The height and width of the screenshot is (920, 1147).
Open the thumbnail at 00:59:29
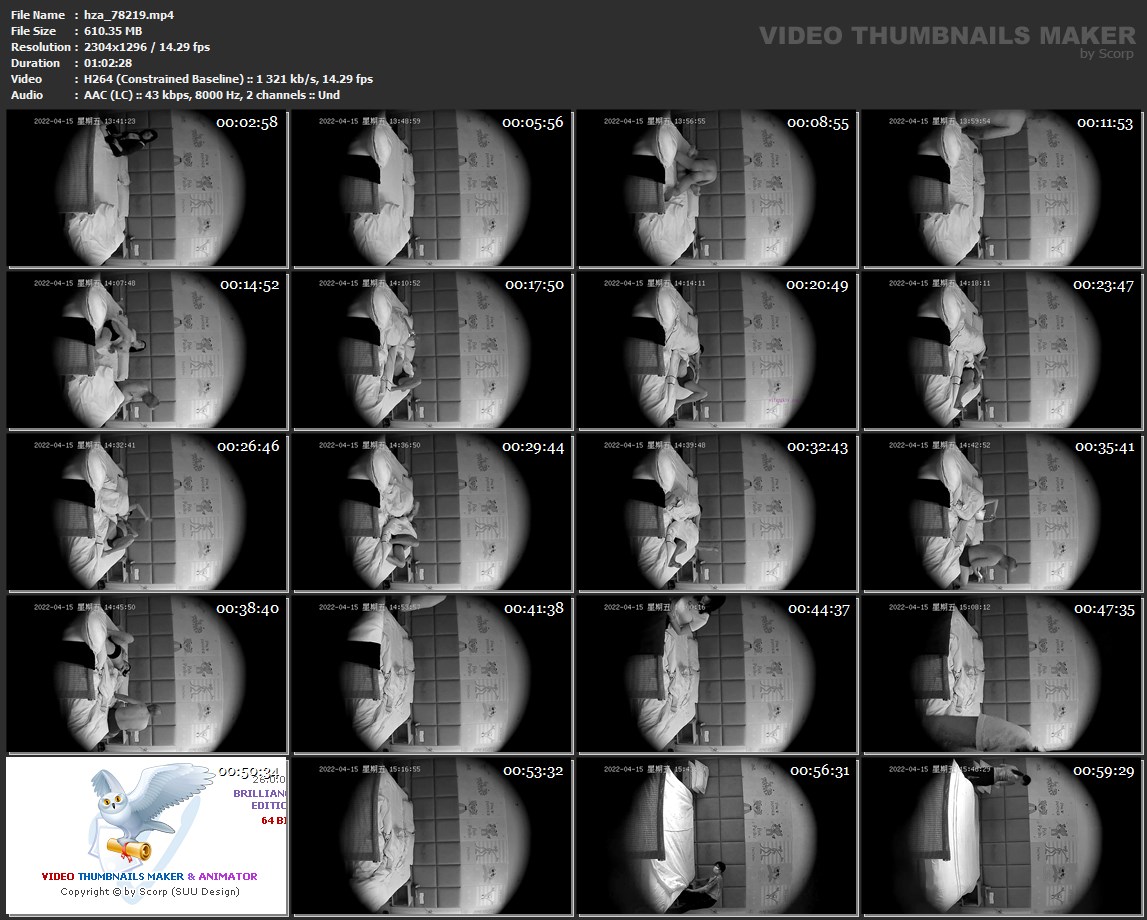pyautogui.click(x=1002, y=836)
